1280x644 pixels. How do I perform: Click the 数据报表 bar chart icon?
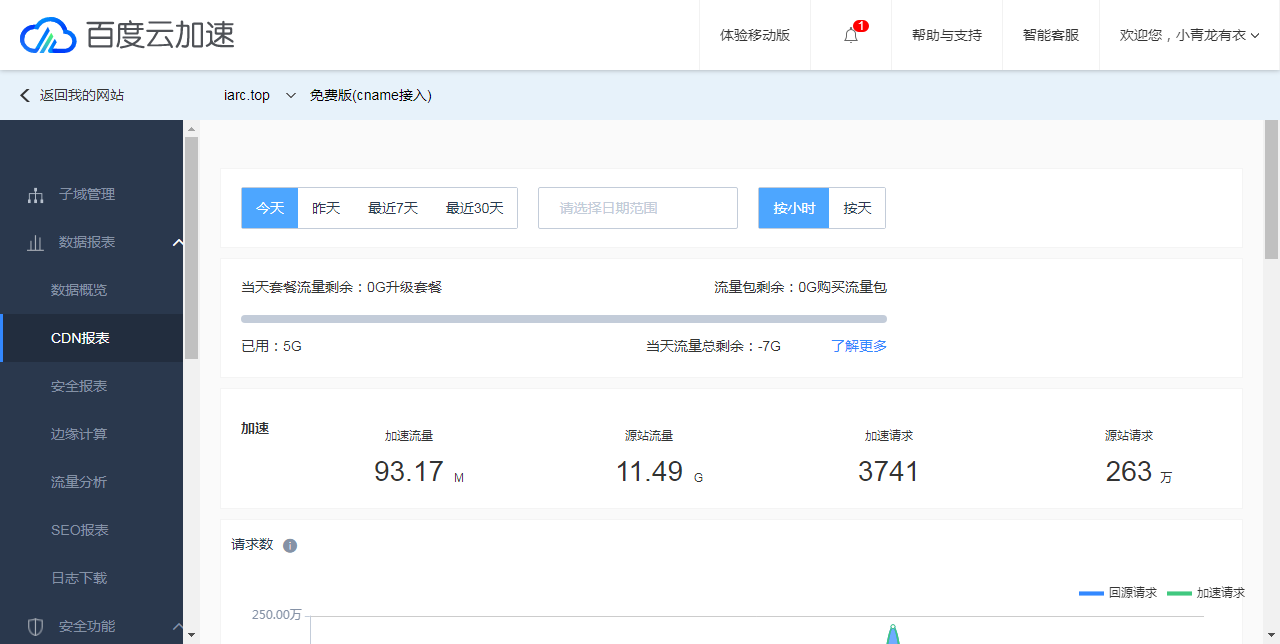36,242
